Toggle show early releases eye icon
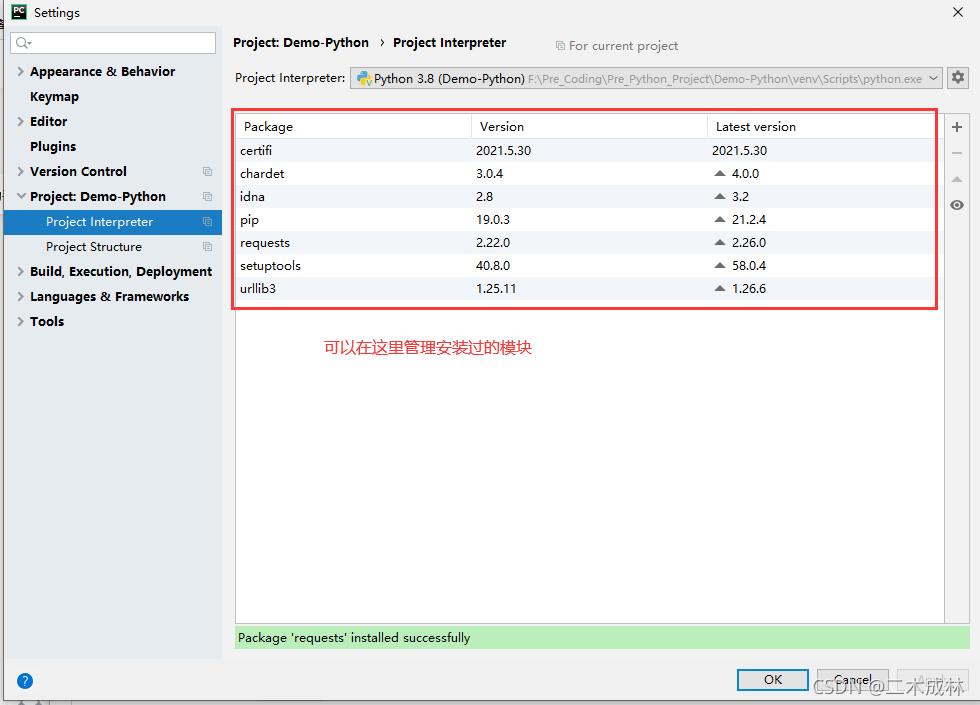Viewport: 980px width, 705px height. tap(956, 205)
